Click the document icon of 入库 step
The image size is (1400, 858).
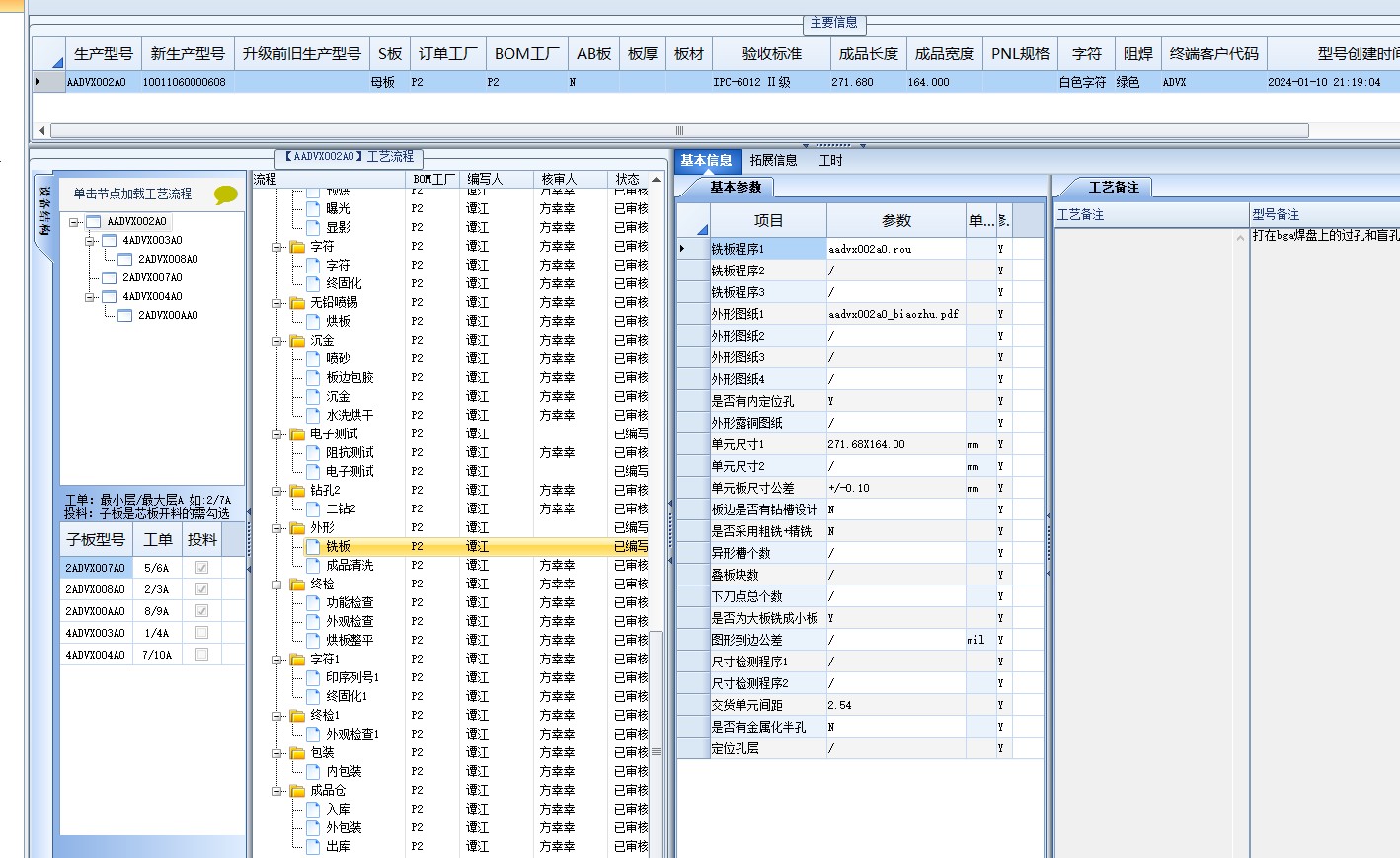click(x=313, y=810)
